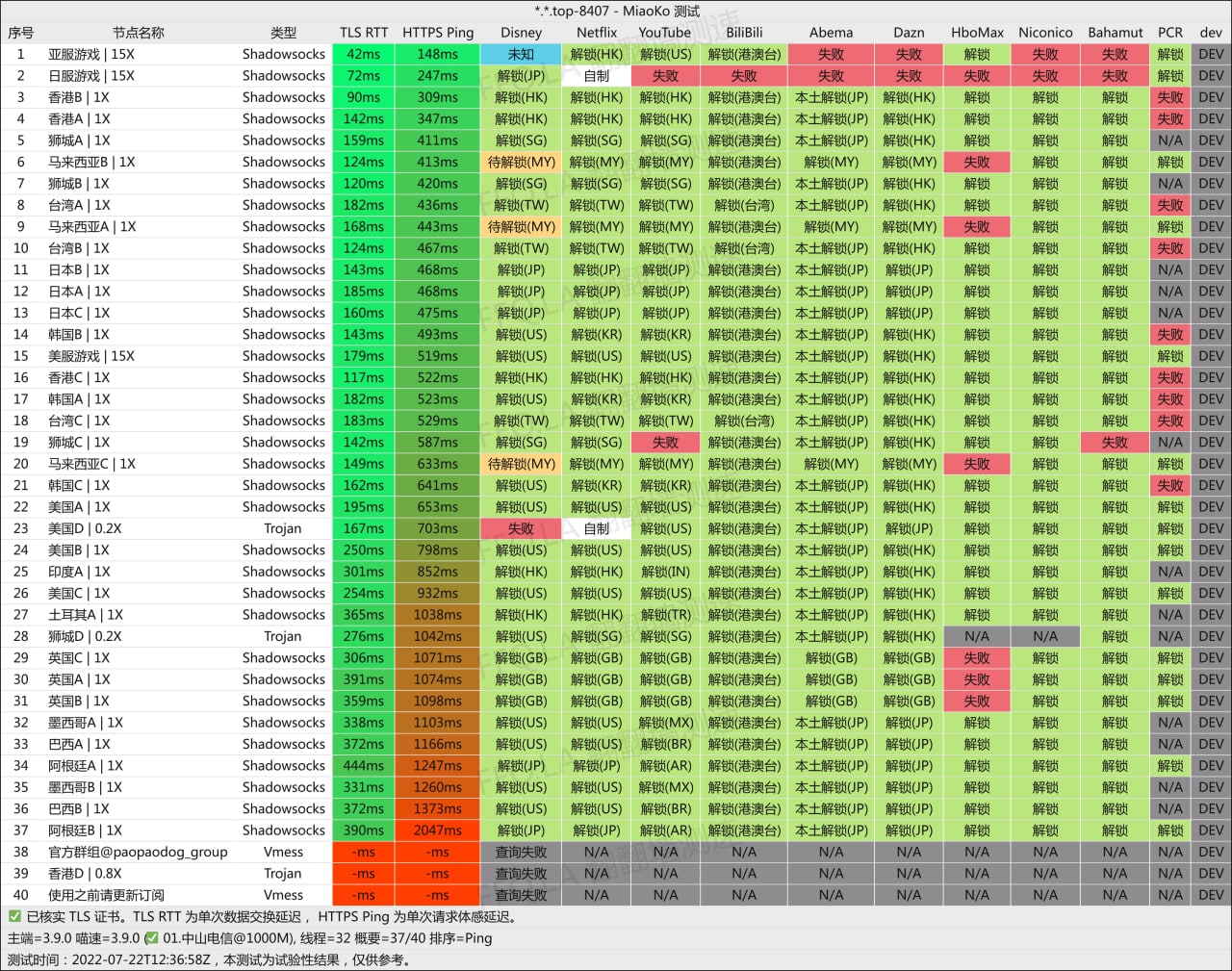Click the 序号 column header
This screenshot has width=1232, height=971.
coord(20,33)
